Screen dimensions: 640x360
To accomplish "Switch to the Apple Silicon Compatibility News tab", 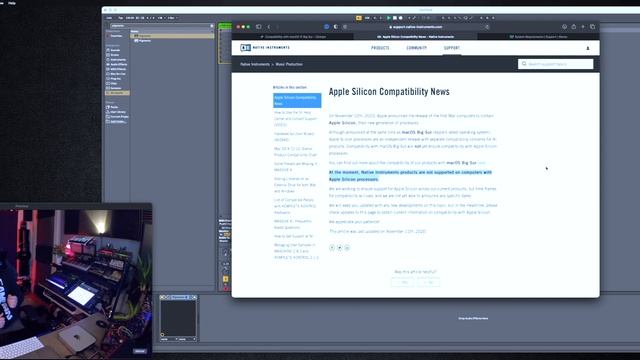I will pyautogui.click(x=415, y=37).
